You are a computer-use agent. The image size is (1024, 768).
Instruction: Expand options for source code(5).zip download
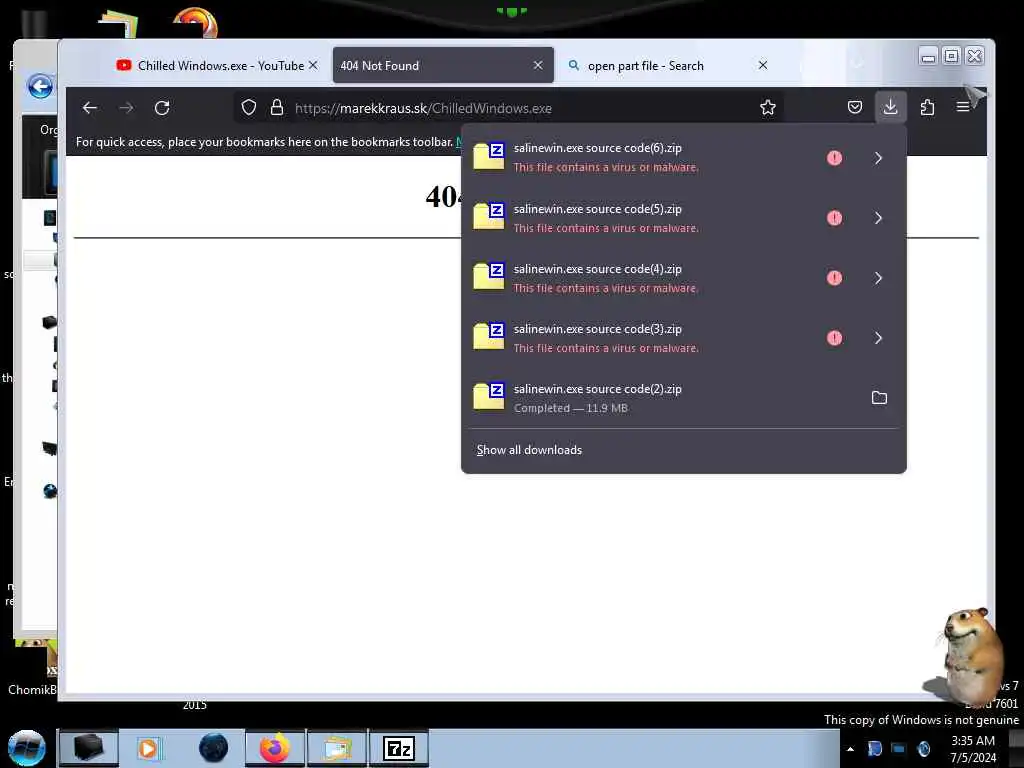[878, 218]
